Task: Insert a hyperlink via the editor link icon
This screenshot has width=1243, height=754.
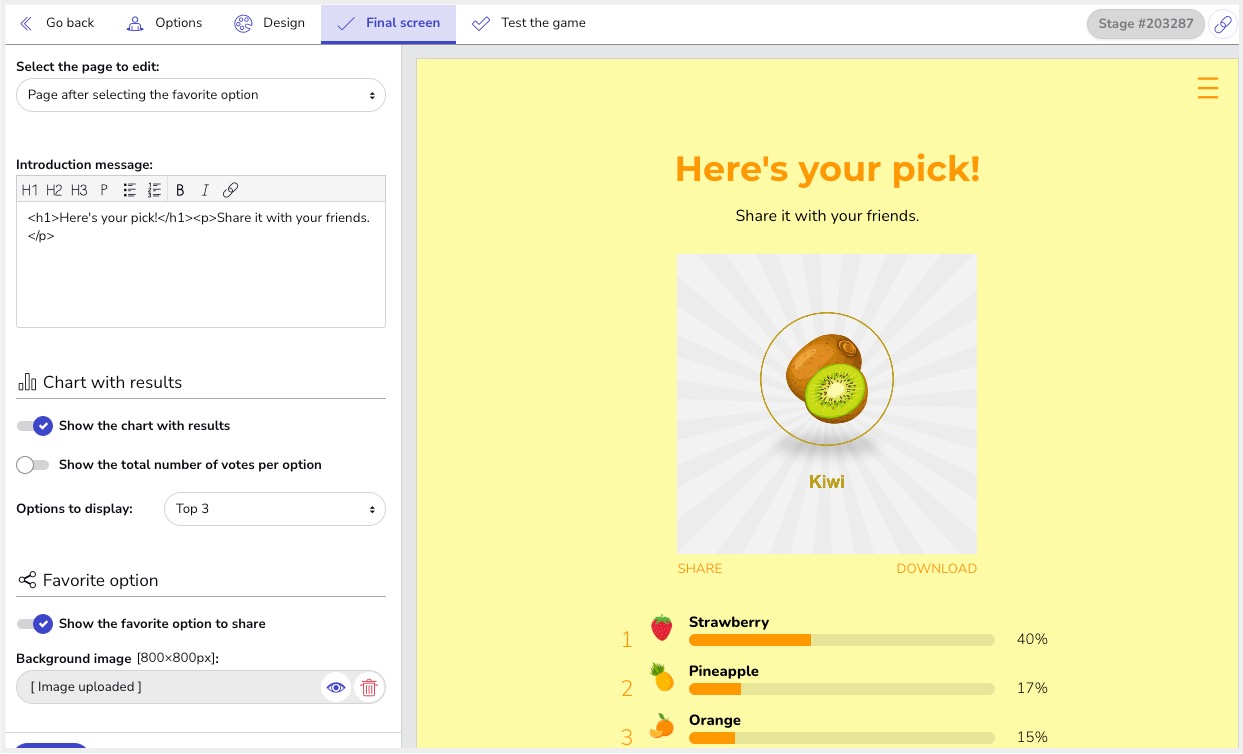Action: [x=230, y=190]
